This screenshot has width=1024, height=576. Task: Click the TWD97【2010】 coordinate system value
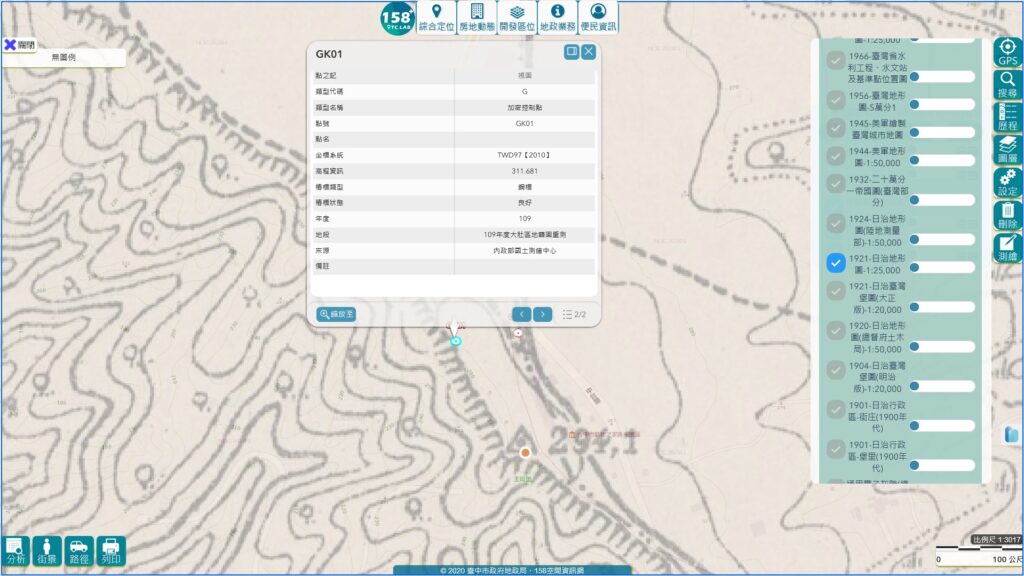click(x=524, y=155)
